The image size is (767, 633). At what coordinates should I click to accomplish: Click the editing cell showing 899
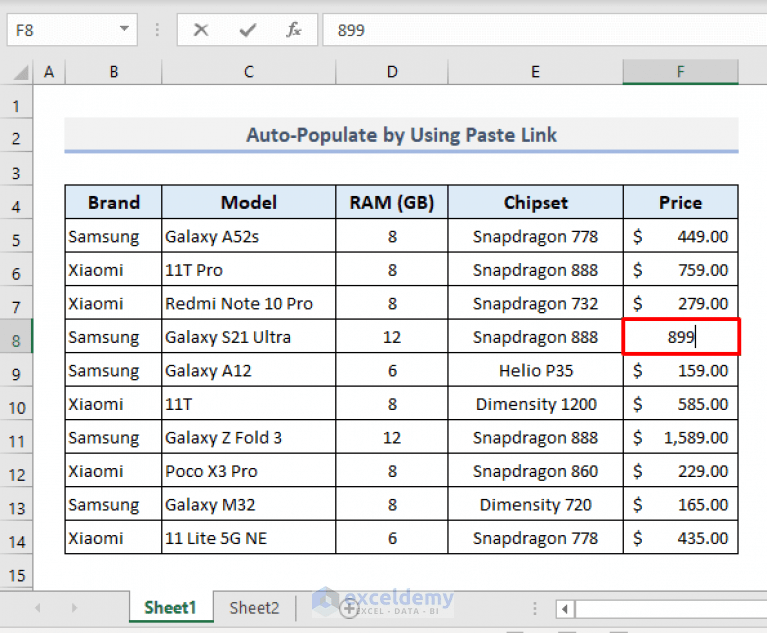pyautogui.click(x=681, y=337)
